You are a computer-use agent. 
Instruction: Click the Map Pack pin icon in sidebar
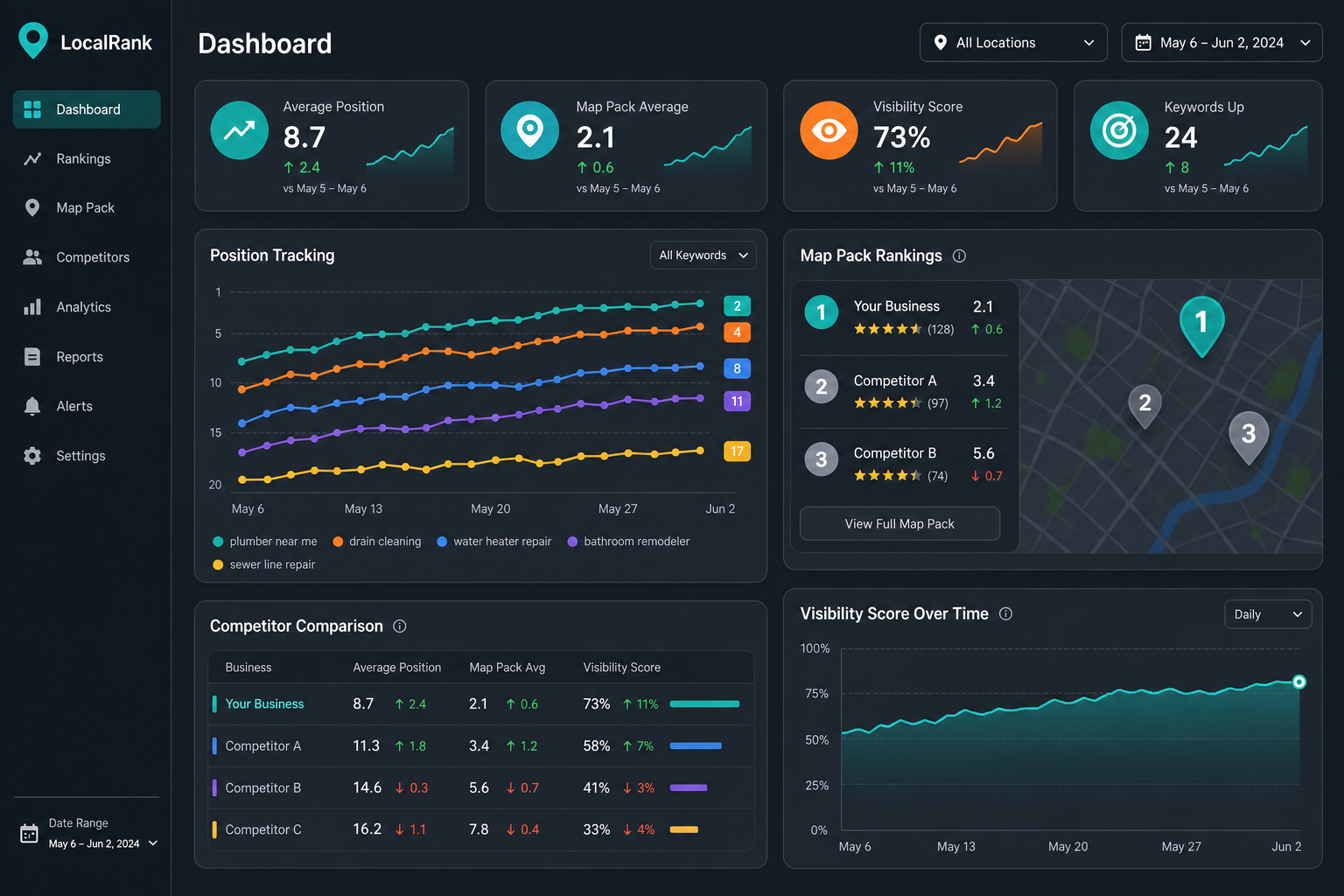(x=32, y=207)
